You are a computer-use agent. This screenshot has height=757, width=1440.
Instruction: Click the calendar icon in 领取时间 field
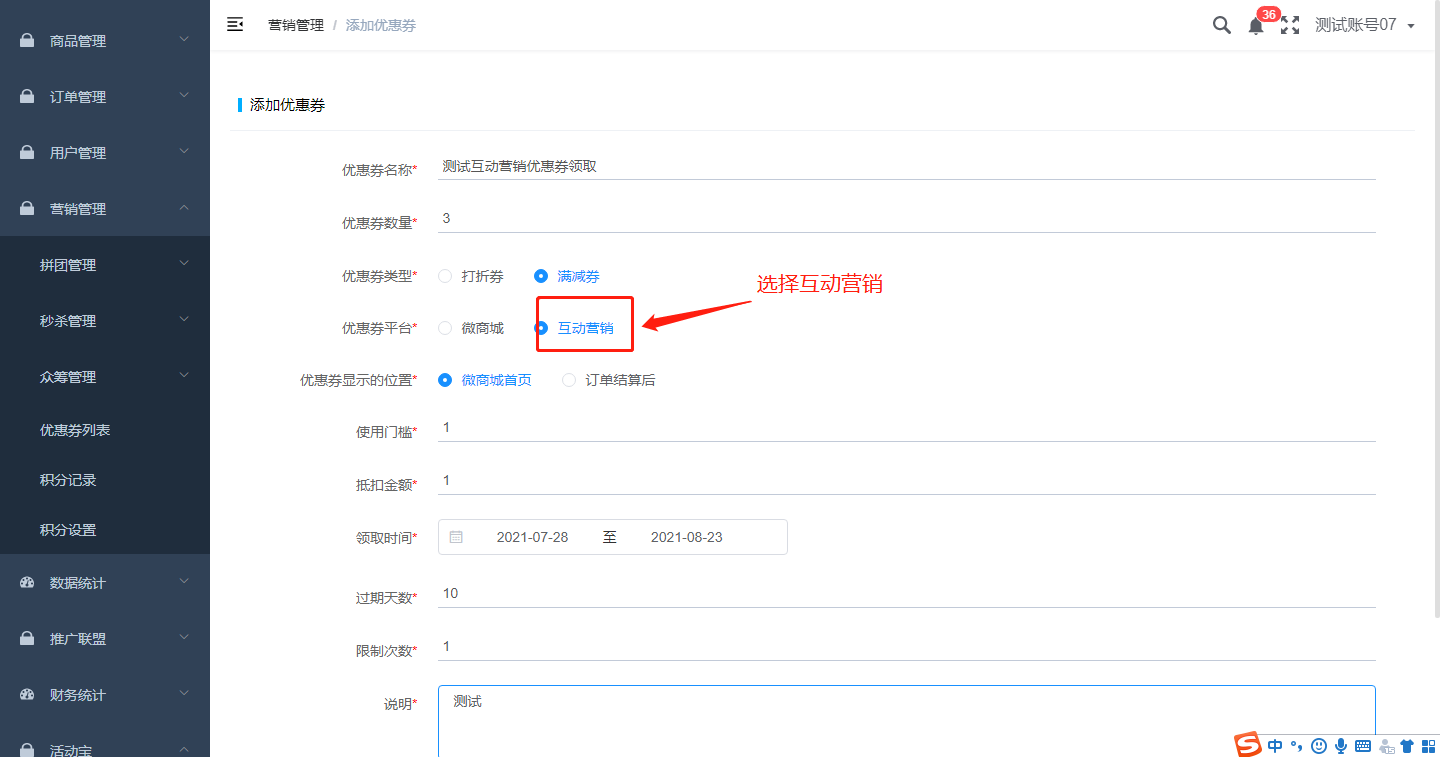click(456, 537)
